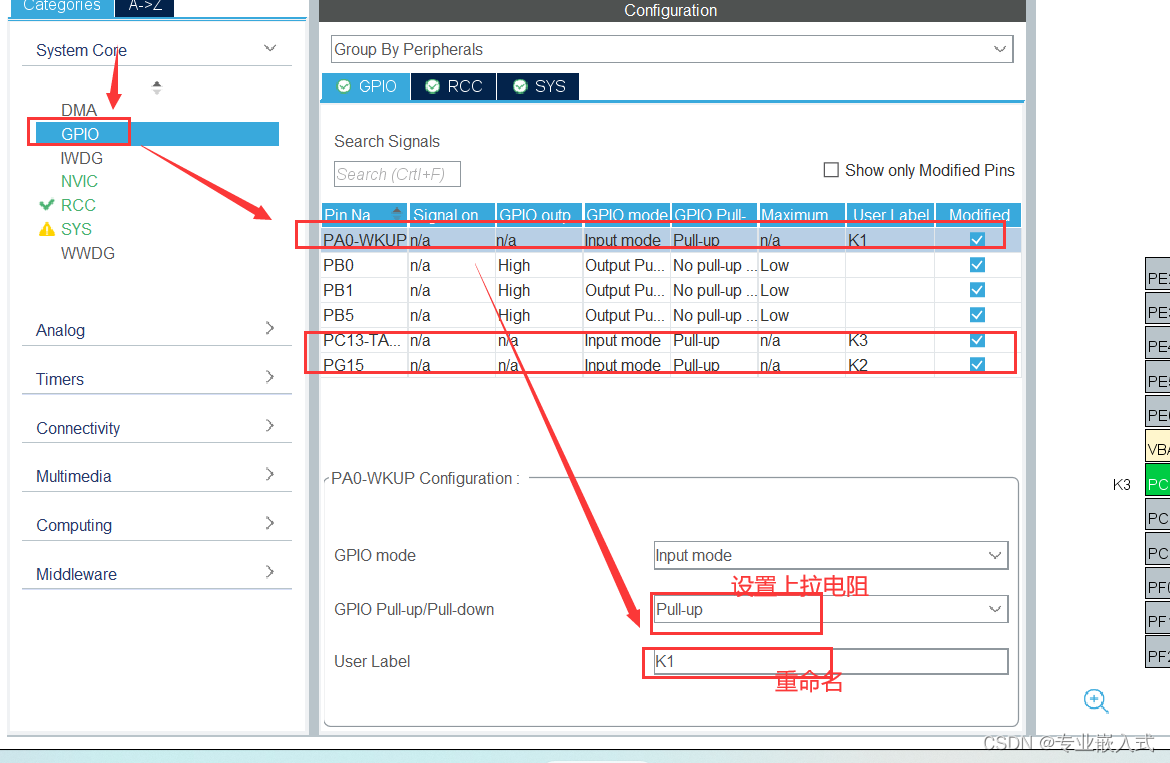Open the Group By Peripherals dropdown

(x=672, y=49)
